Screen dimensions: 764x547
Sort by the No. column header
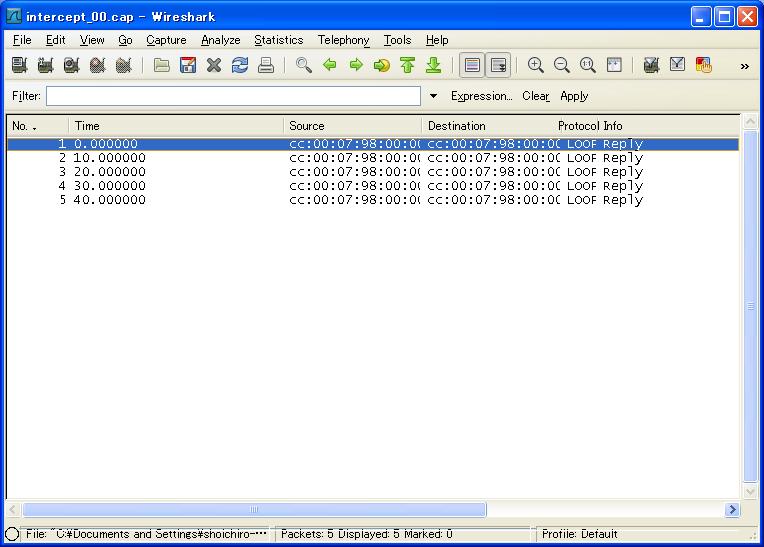[38, 126]
